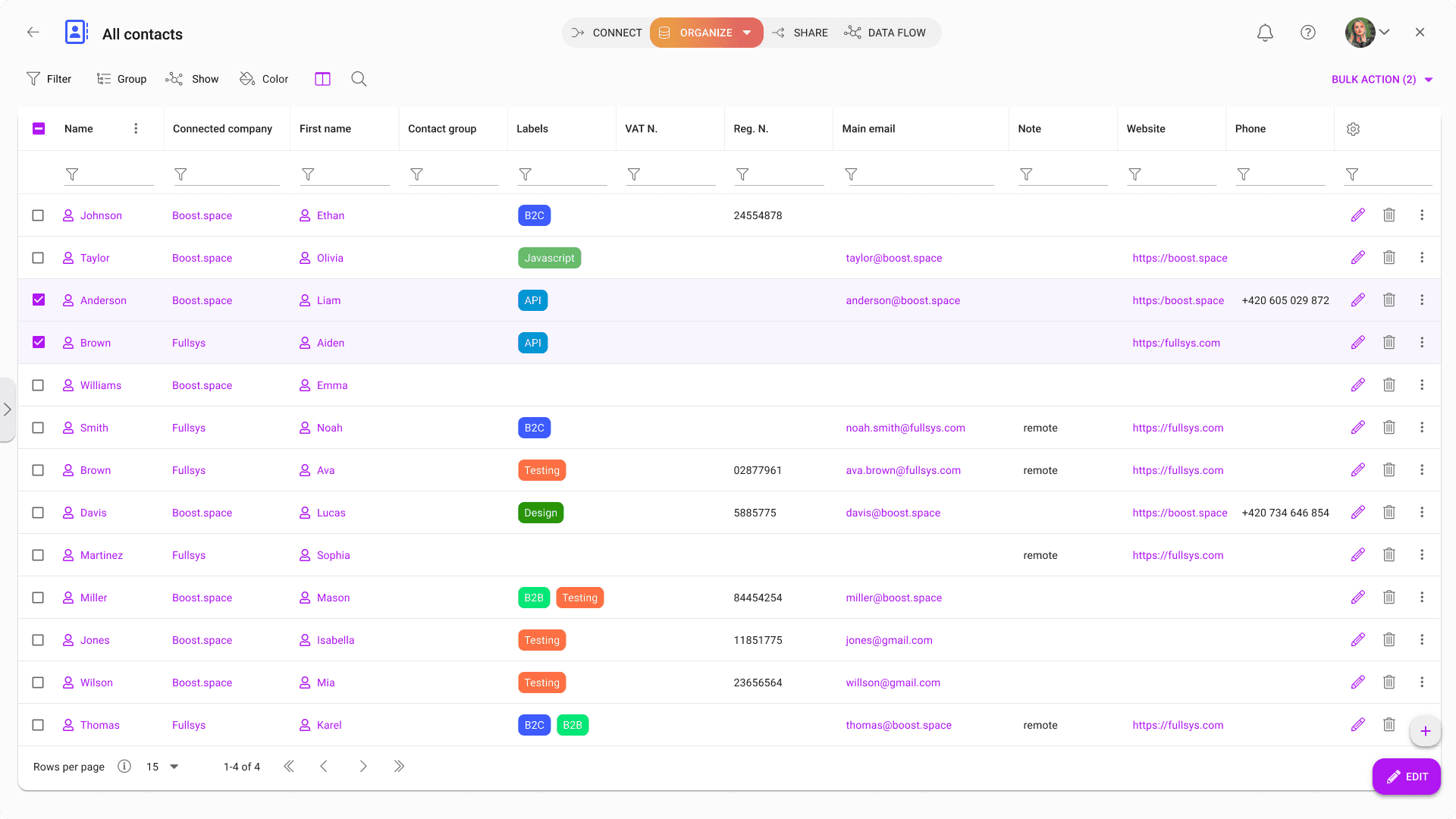Expand ORGANIZE dropdown menu

(x=748, y=33)
